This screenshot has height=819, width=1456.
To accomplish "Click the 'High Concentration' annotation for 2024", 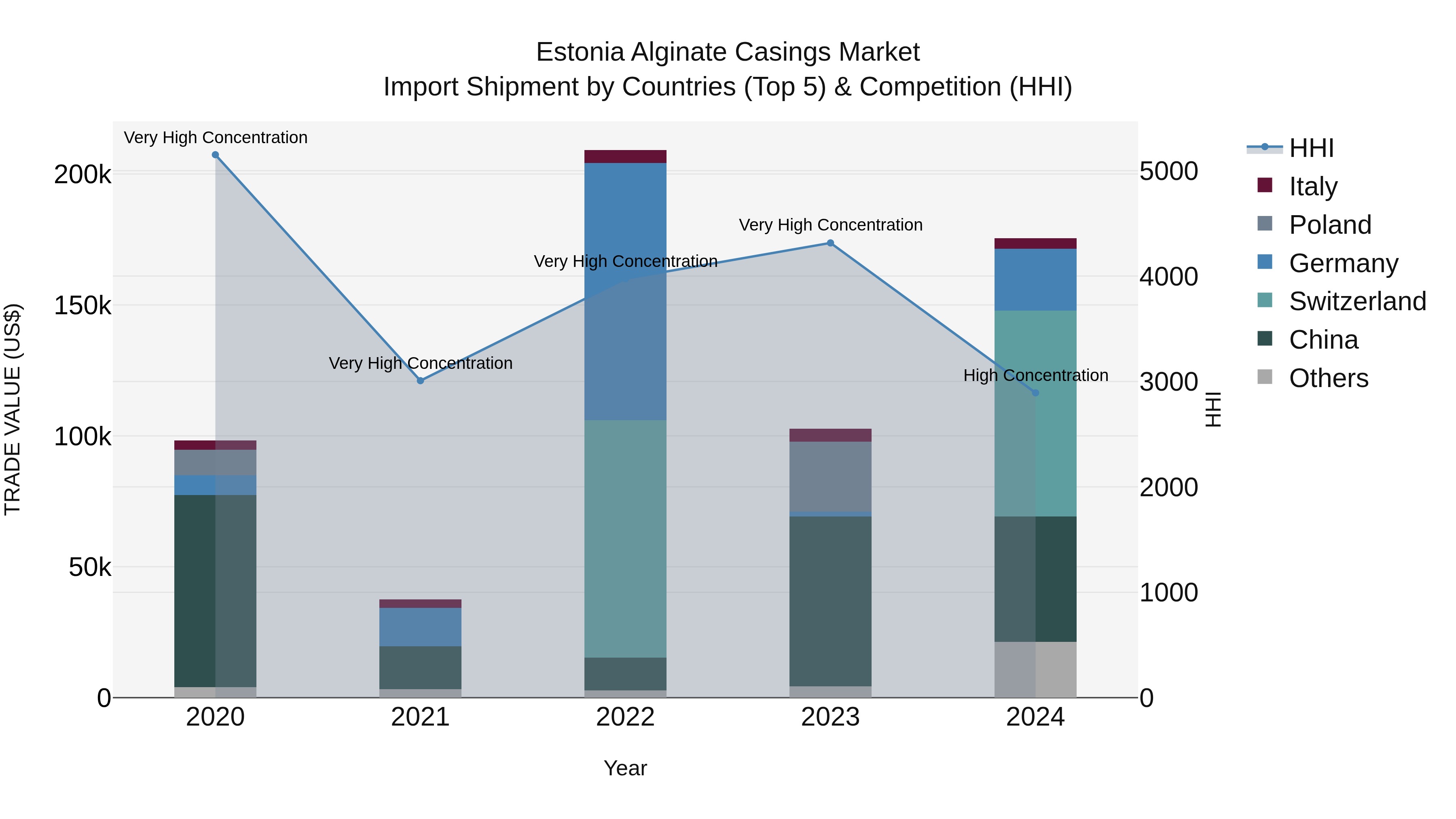I will pos(1035,375).
